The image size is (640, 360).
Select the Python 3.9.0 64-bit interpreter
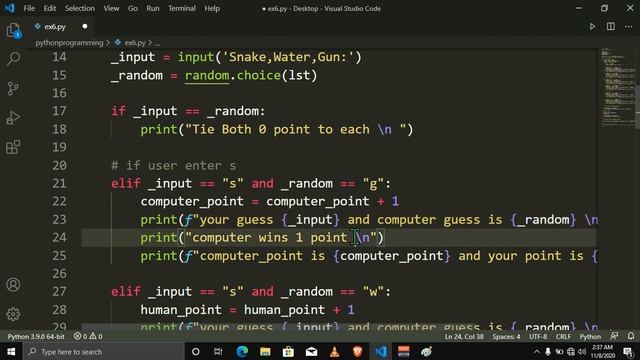[x=36, y=336]
